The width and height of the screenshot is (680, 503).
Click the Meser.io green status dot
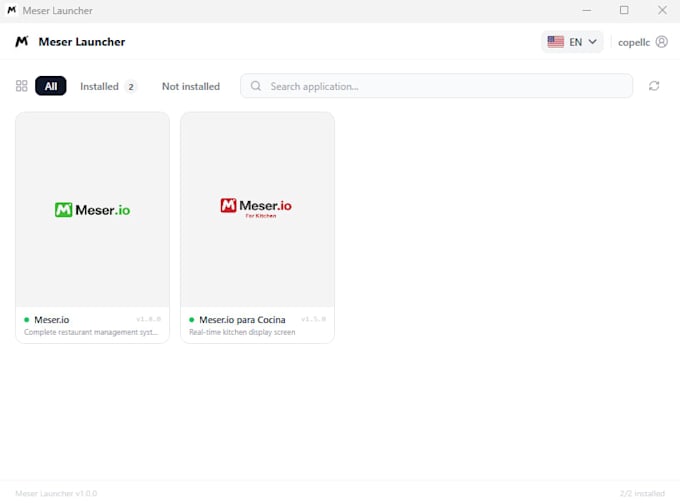(26, 320)
